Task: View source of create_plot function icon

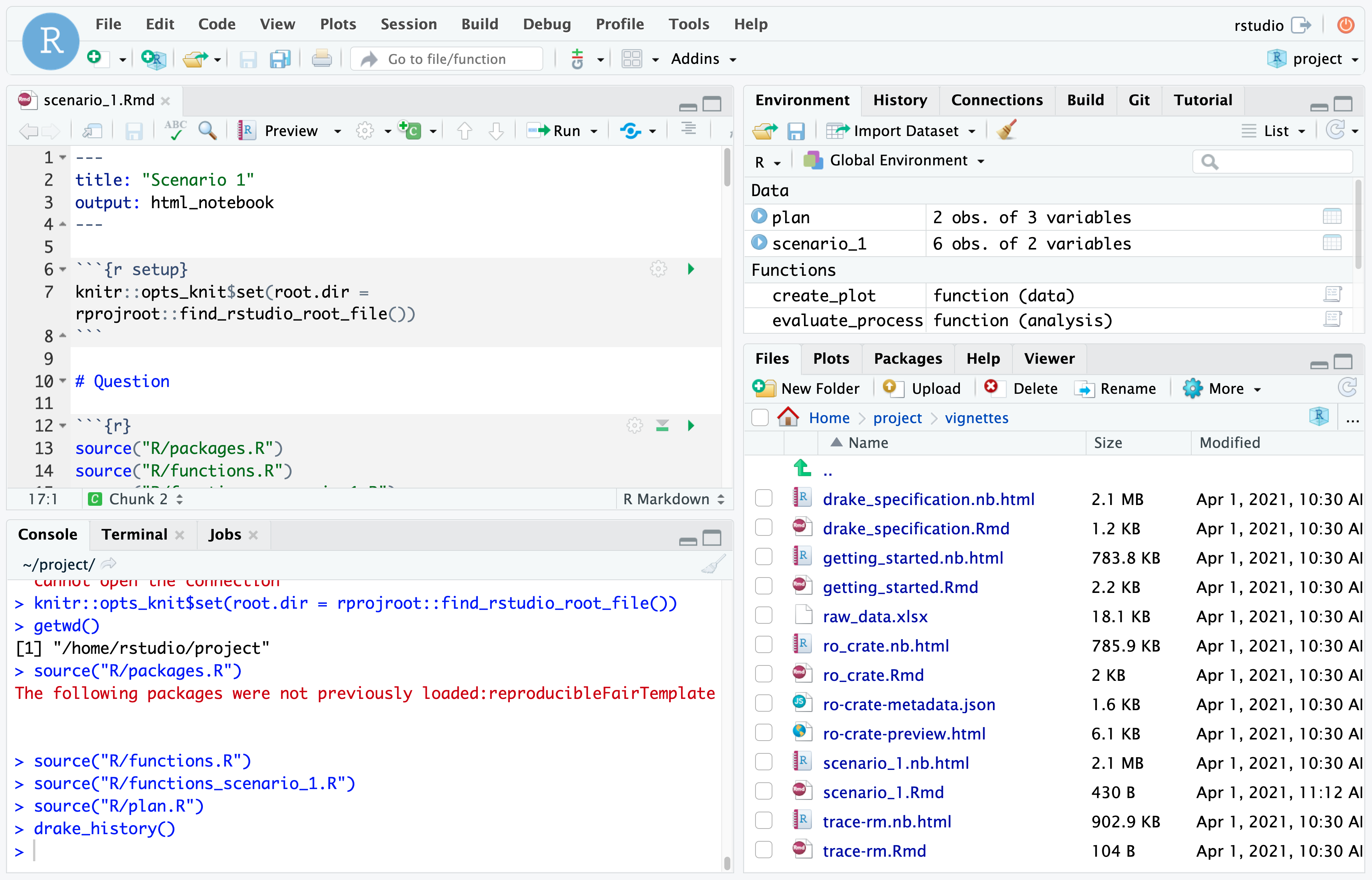Action: (x=1332, y=294)
